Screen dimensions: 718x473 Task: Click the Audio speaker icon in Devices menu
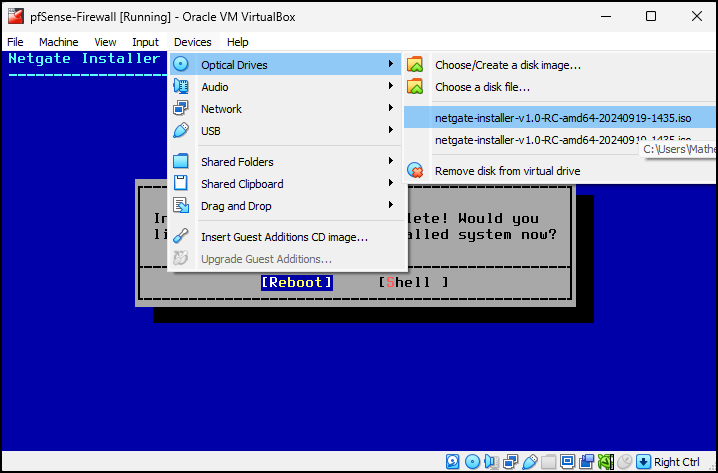pyautogui.click(x=181, y=86)
